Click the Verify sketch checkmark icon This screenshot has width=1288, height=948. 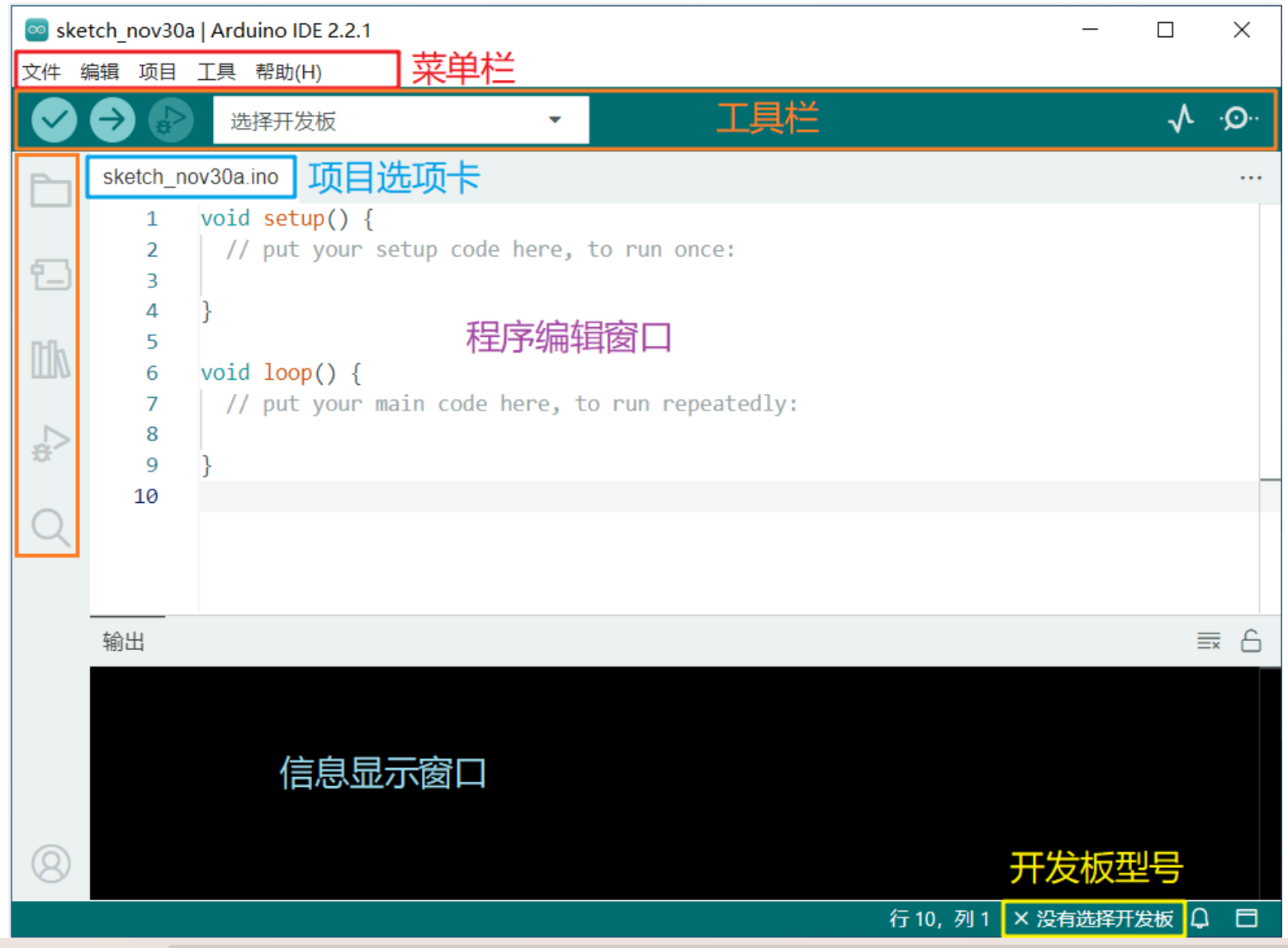click(x=54, y=119)
